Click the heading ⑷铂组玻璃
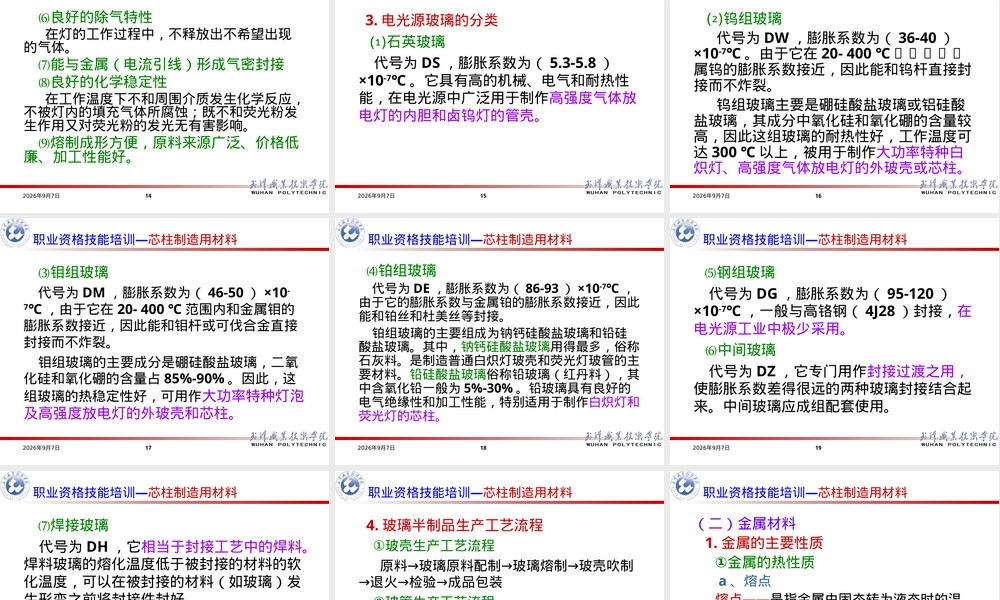Screen dimensions: 1000x600 (401, 270)
